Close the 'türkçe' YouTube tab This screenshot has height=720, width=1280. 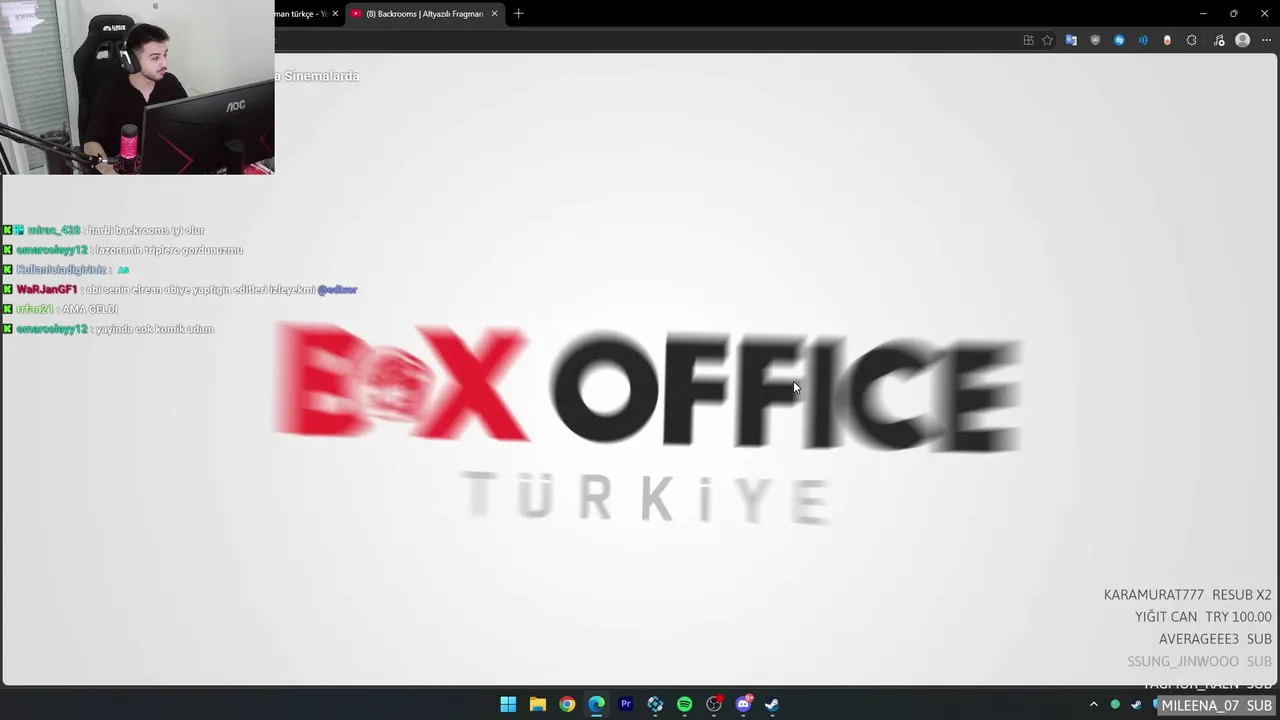click(x=335, y=14)
